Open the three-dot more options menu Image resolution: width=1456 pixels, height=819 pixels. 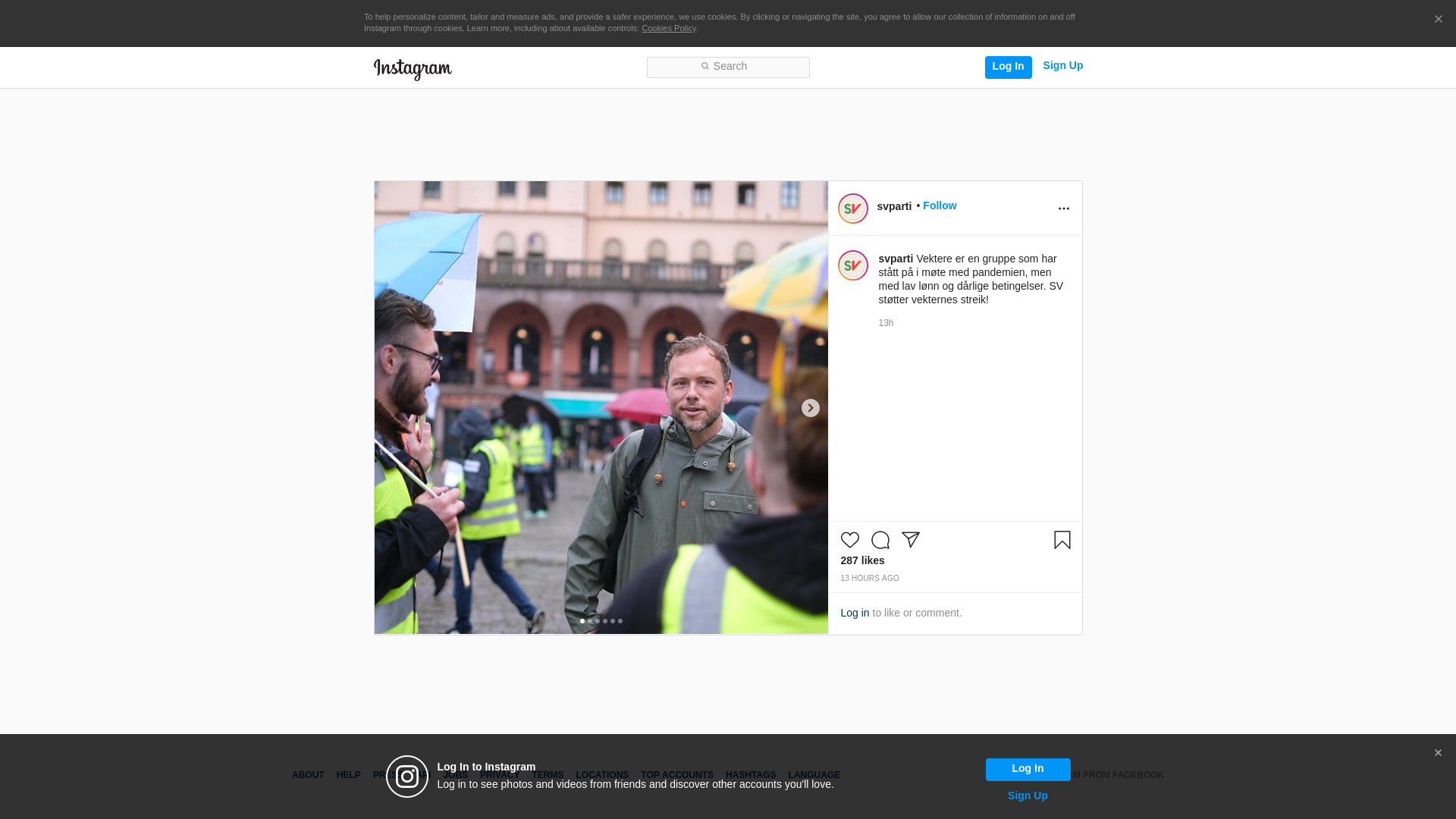[x=1063, y=209]
